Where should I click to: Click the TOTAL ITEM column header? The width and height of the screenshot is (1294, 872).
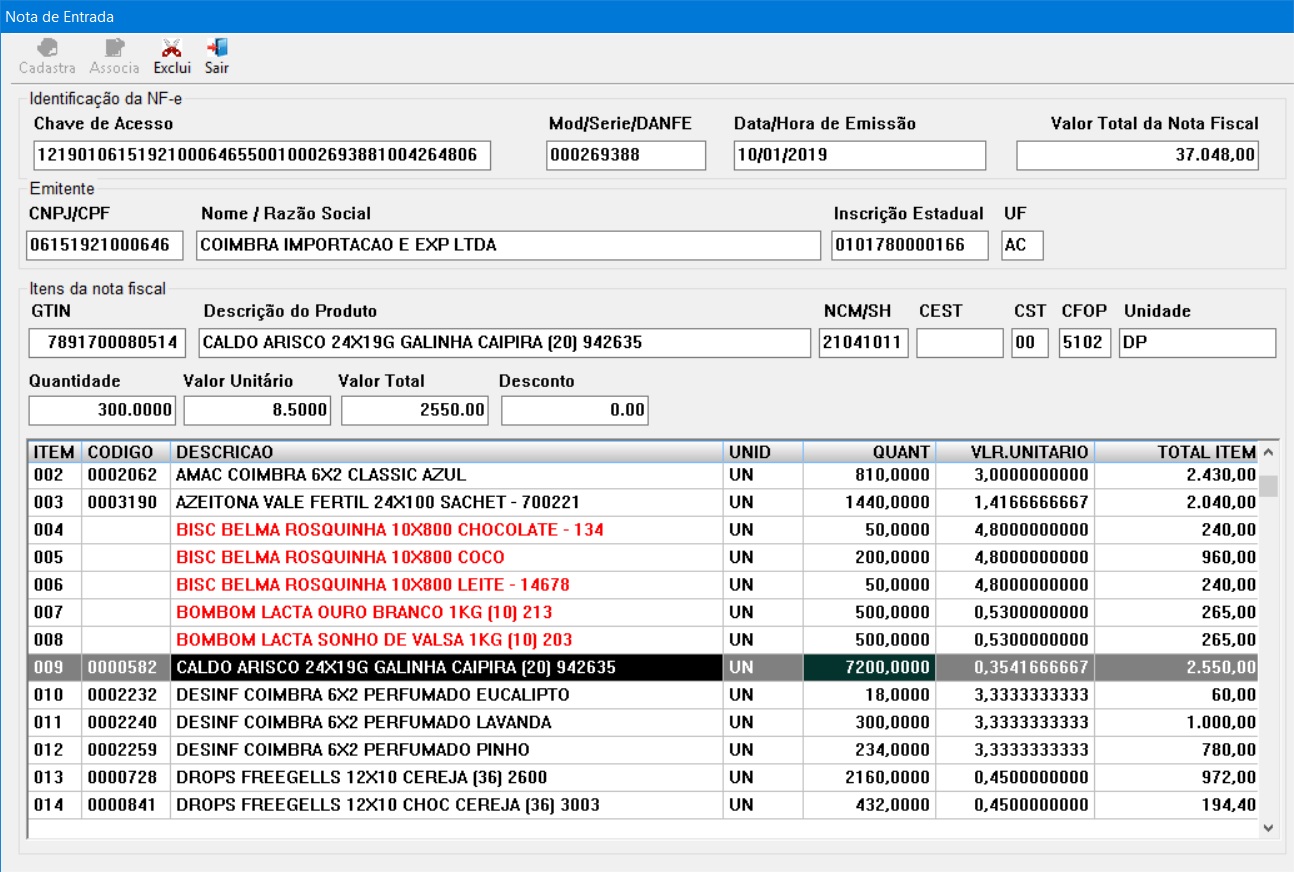[1176, 452]
